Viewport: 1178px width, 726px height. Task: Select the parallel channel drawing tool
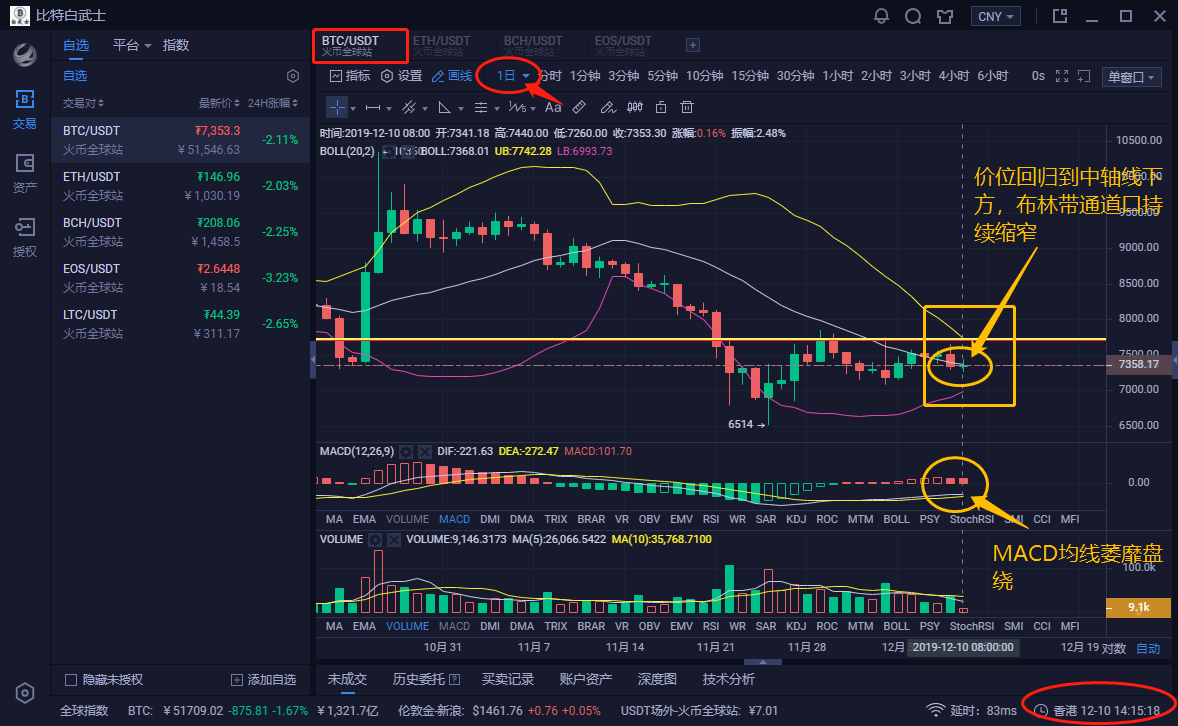[x=409, y=107]
